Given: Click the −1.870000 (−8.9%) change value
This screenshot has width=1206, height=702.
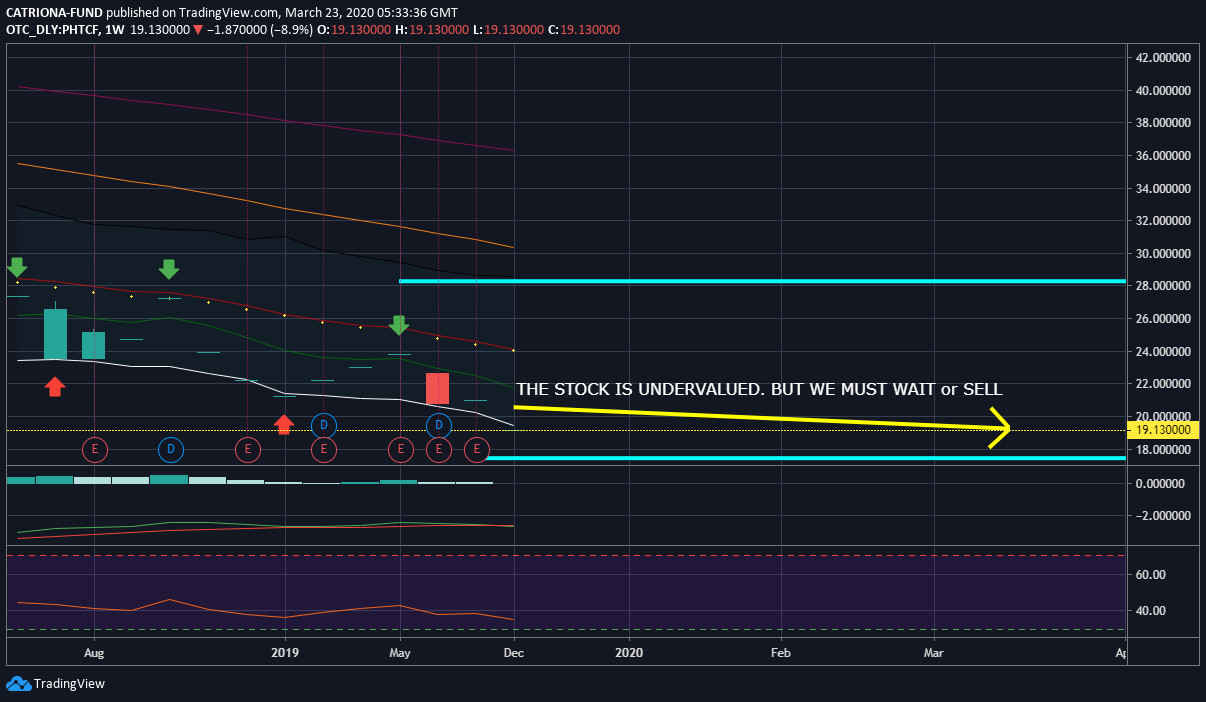Looking at the screenshot, I should (258, 30).
